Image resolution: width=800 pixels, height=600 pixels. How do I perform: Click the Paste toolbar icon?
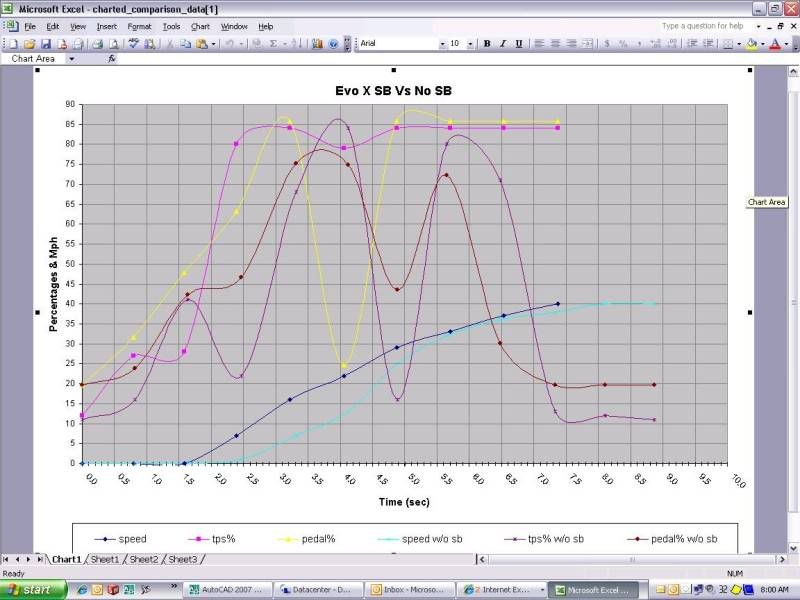[x=203, y=44]
